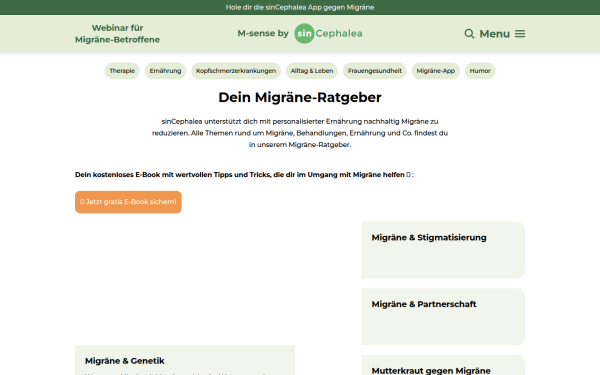Open Mutterkraut gegen Migräne article card
Viewport: 600px width, 375px height.
click(x=443, y=365)
